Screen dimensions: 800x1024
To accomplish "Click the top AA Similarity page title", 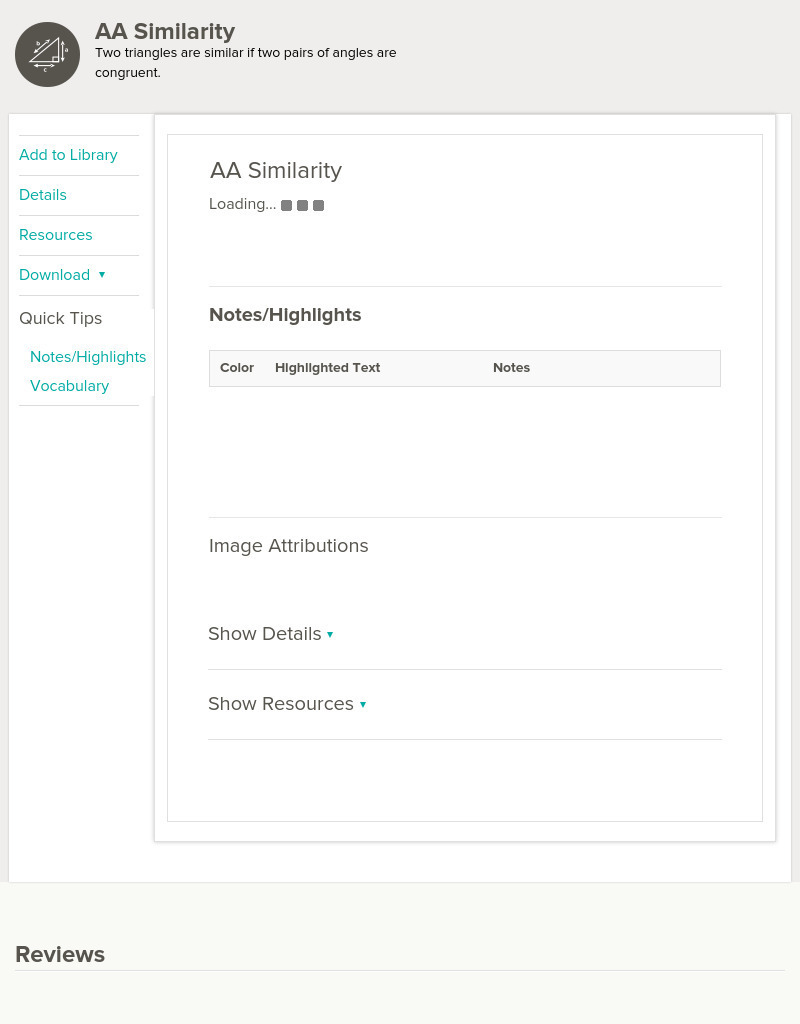I will point(165,32).
